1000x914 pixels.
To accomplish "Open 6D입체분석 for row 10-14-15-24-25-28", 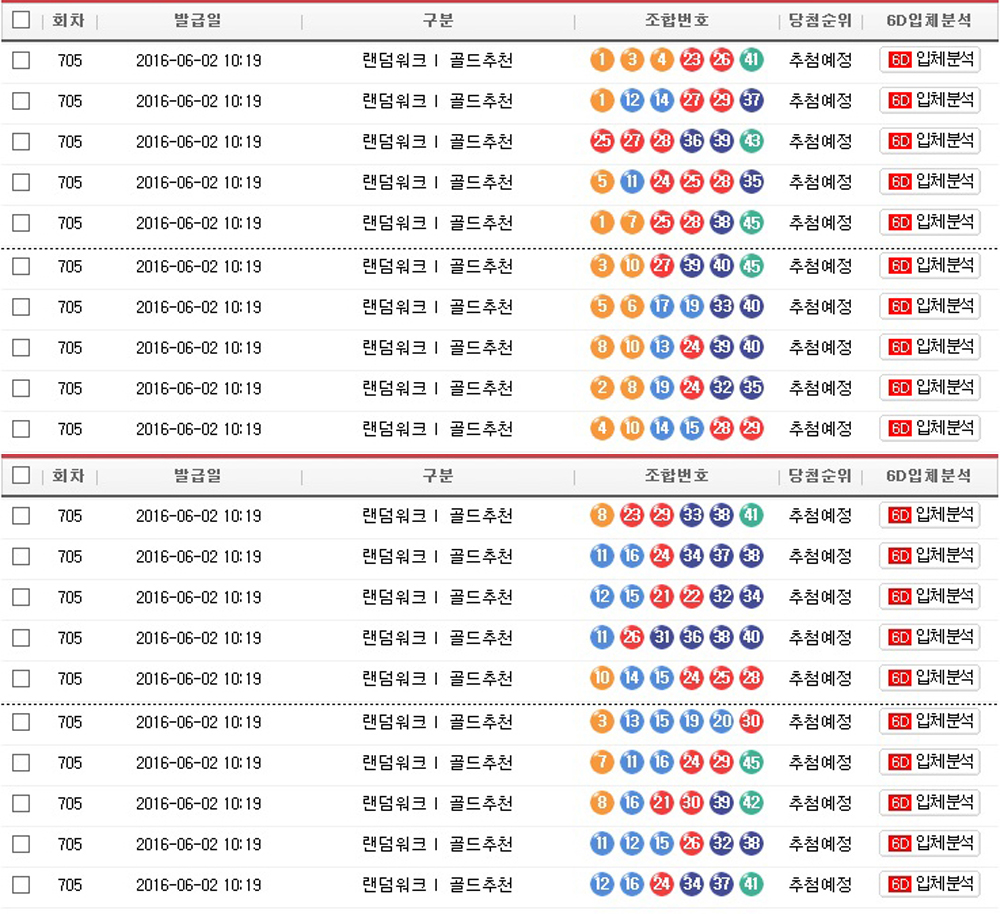I will pyautogui.click(x=930, y=678).
